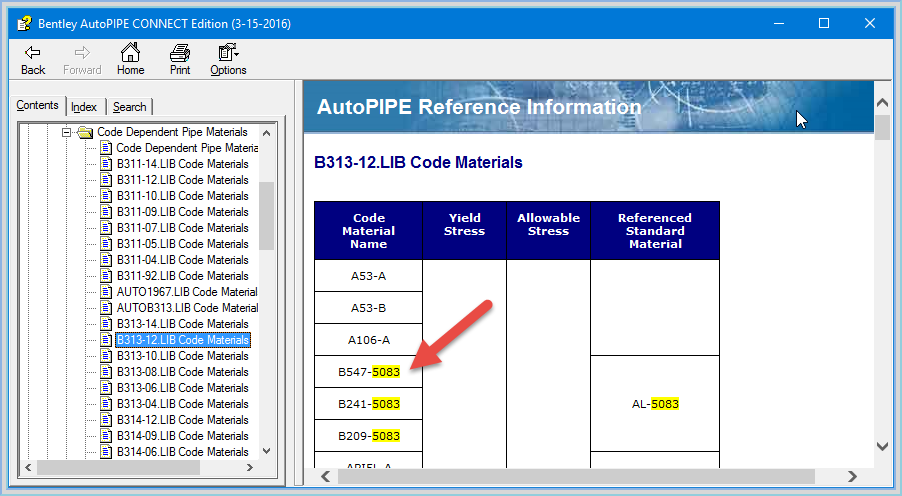
Task: Click page icon beside B311-05.LIB entry
Action: [106, 244]
